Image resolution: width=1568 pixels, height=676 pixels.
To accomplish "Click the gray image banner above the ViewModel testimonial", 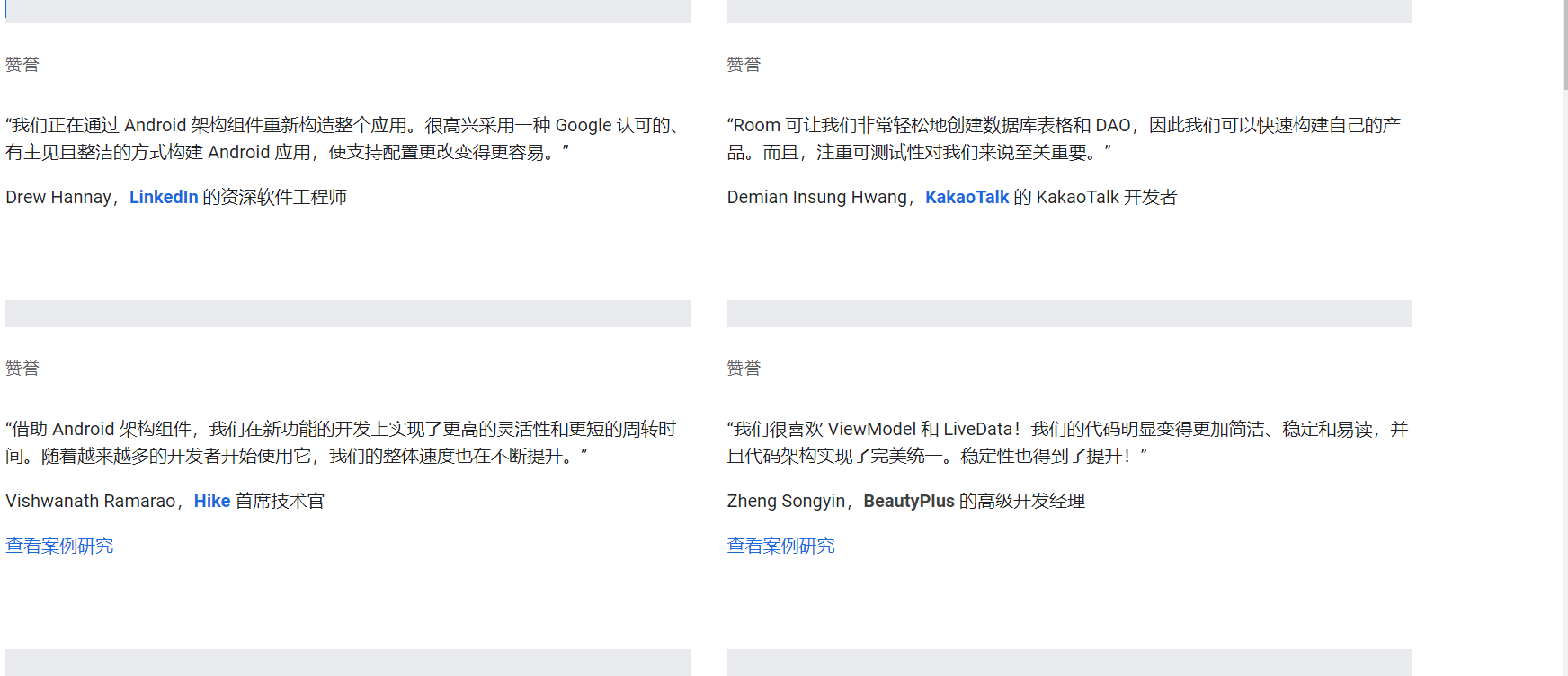I will [x=1069, y=314].
